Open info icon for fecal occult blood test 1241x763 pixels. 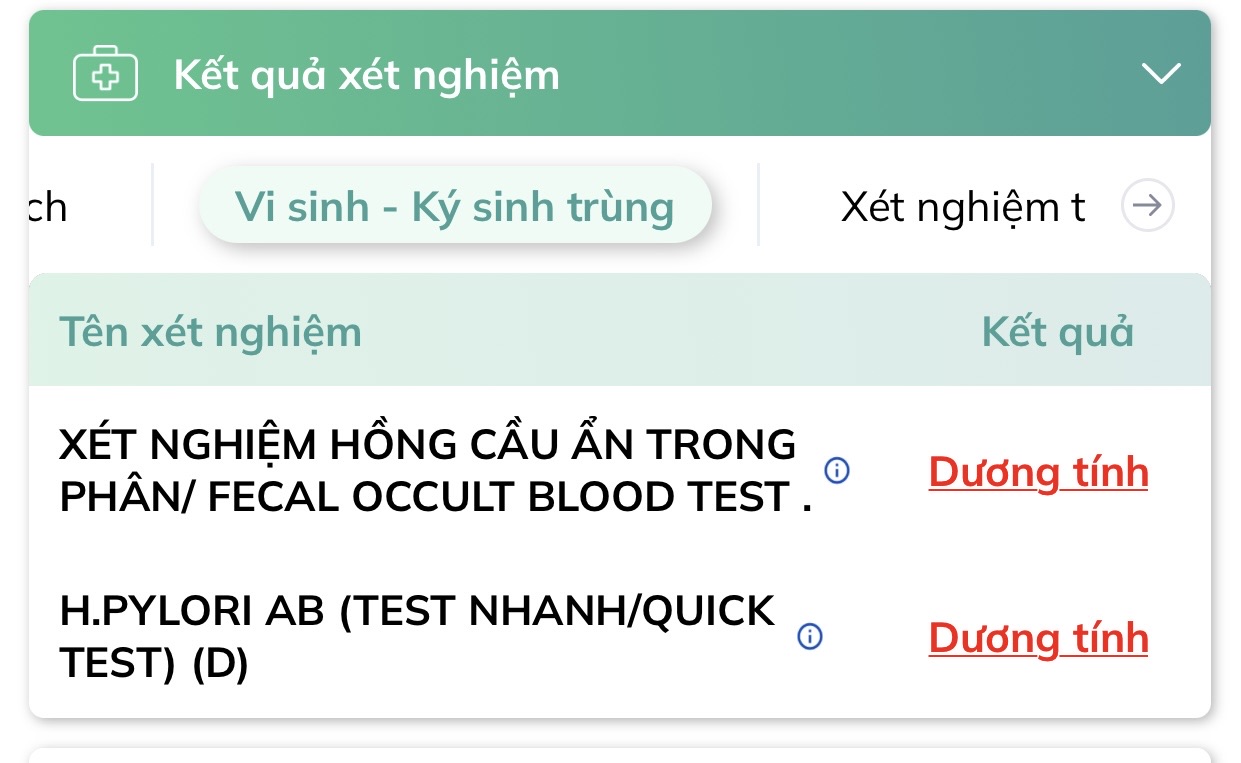point(837,470)
